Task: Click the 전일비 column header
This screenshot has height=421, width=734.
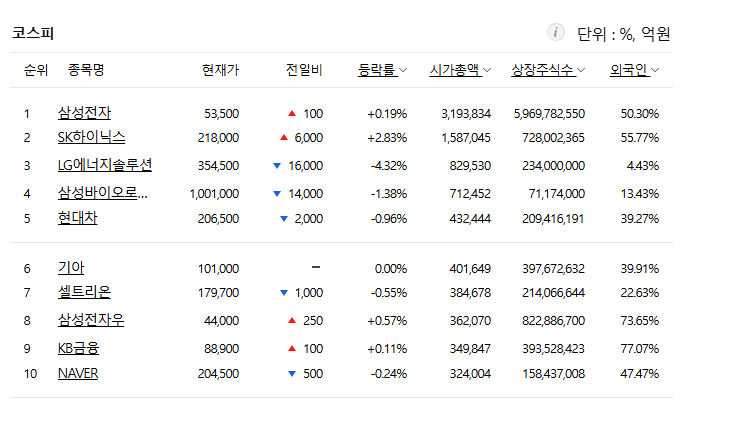Action: pyautogui.click(x=304, y=70)
